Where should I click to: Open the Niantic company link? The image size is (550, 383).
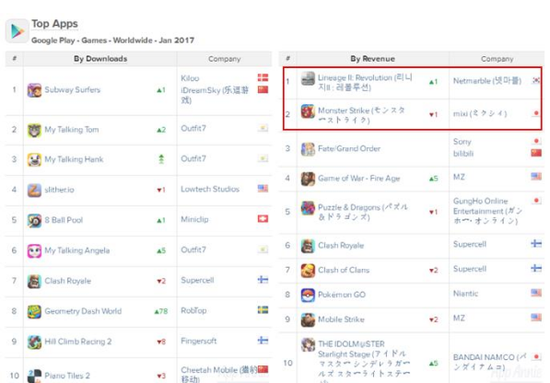click(x=465, y=294)
